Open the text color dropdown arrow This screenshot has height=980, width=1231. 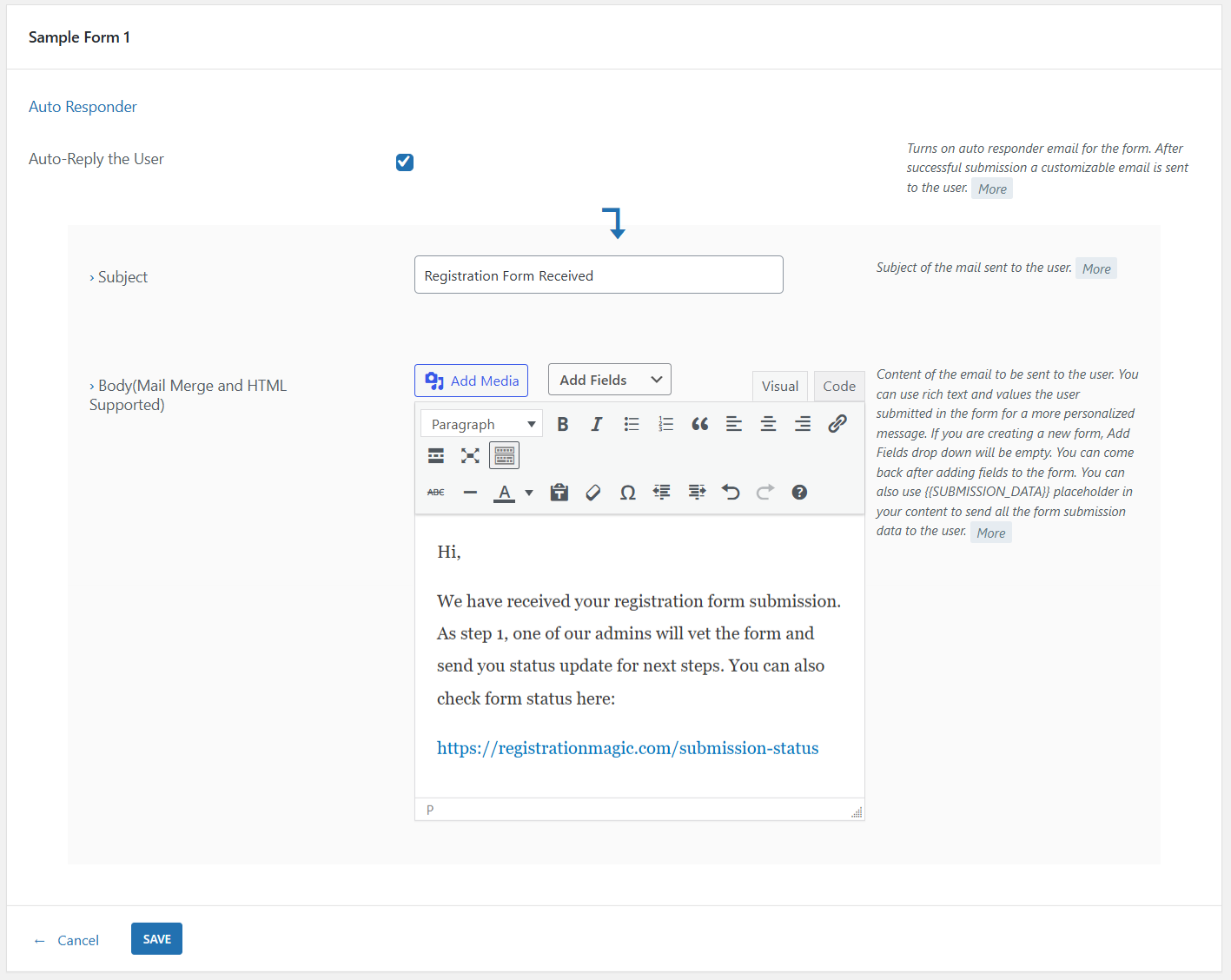click(529, 493)
